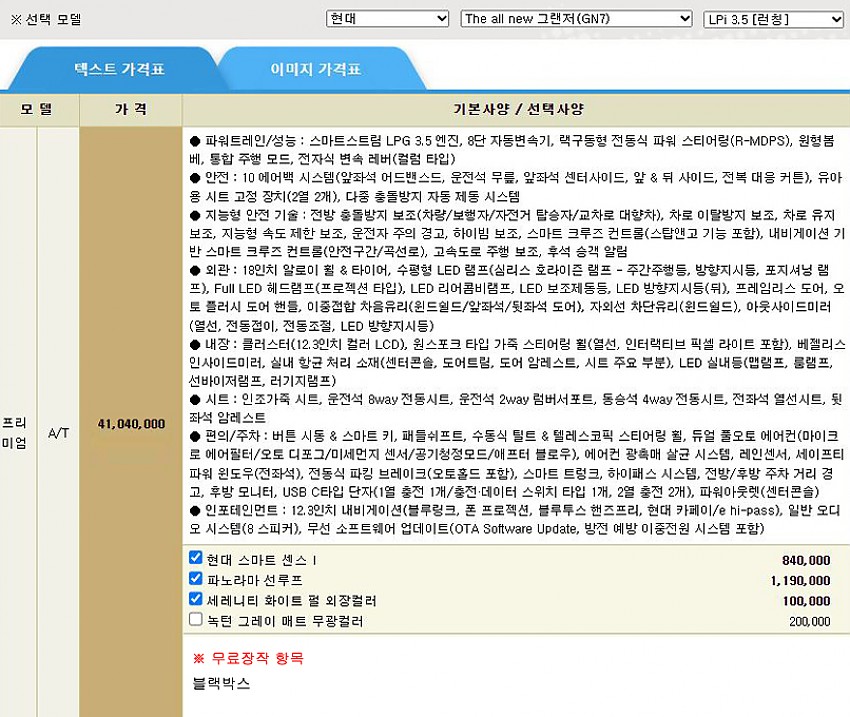Click the ※ 무료장착 항목 heading
Viewport: 850px width, 717px height.
click(247, 658)
